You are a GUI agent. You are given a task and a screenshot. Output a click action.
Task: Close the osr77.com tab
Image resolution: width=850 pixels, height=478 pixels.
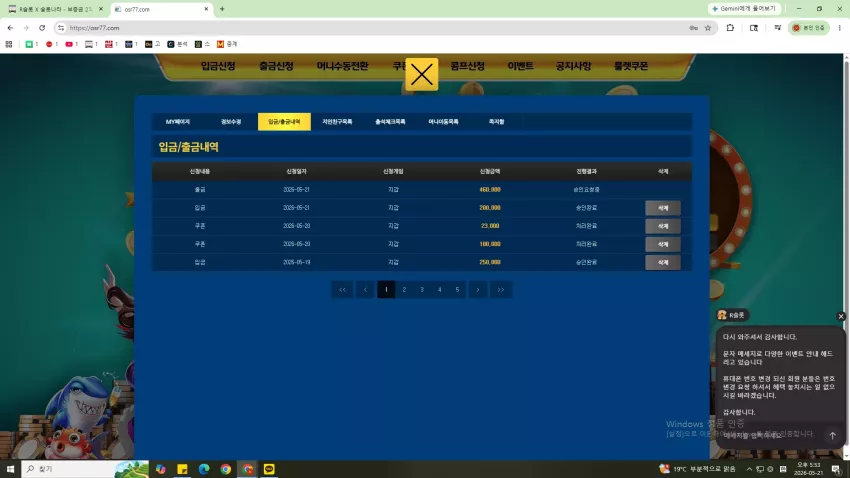coord(206,9)
